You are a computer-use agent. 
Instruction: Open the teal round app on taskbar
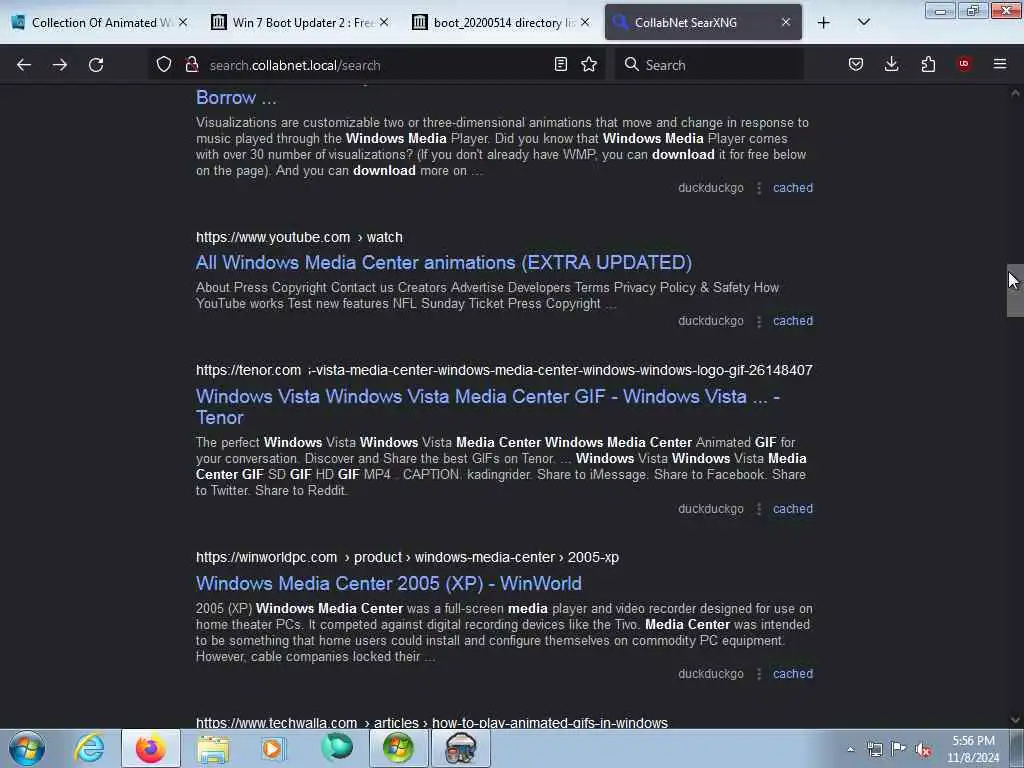click(x=336, y=748)
